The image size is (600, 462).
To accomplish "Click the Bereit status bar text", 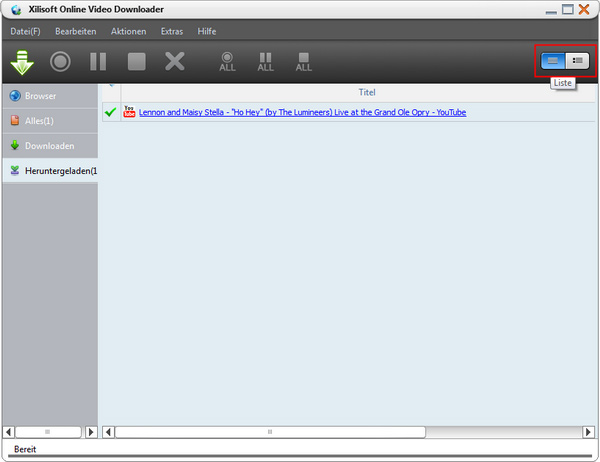I will tap(25, 449).
